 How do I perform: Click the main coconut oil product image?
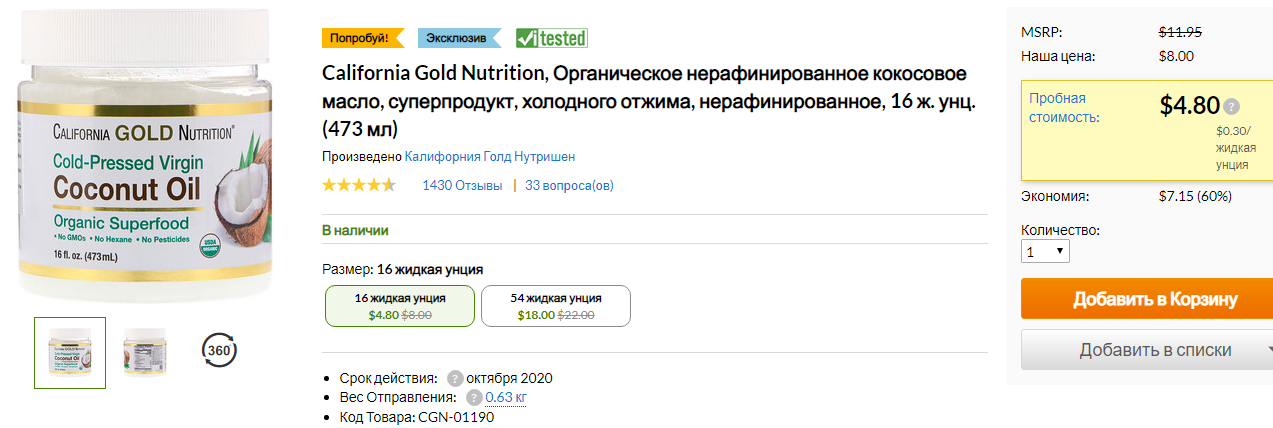(146, 150)
